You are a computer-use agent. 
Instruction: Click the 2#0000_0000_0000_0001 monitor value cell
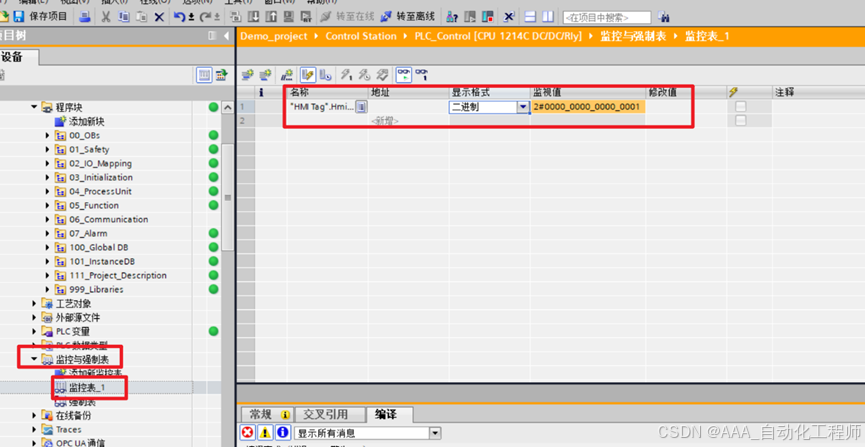tap(588, 107)
